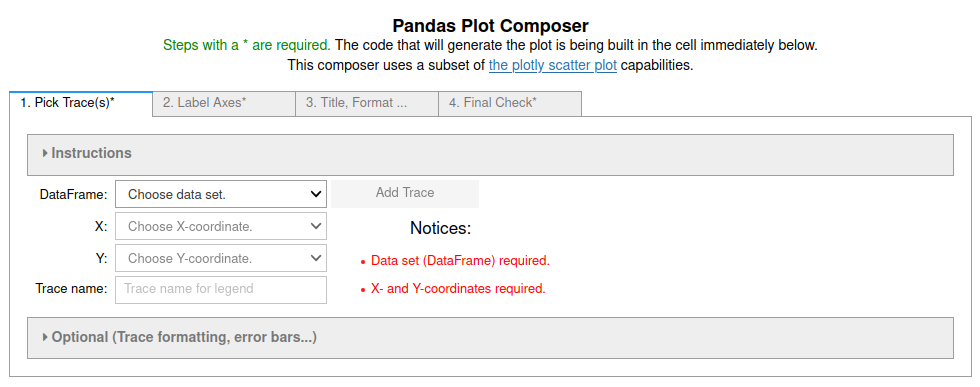Open the Choose X-coordinate dropdown

[x=221, y=226]
